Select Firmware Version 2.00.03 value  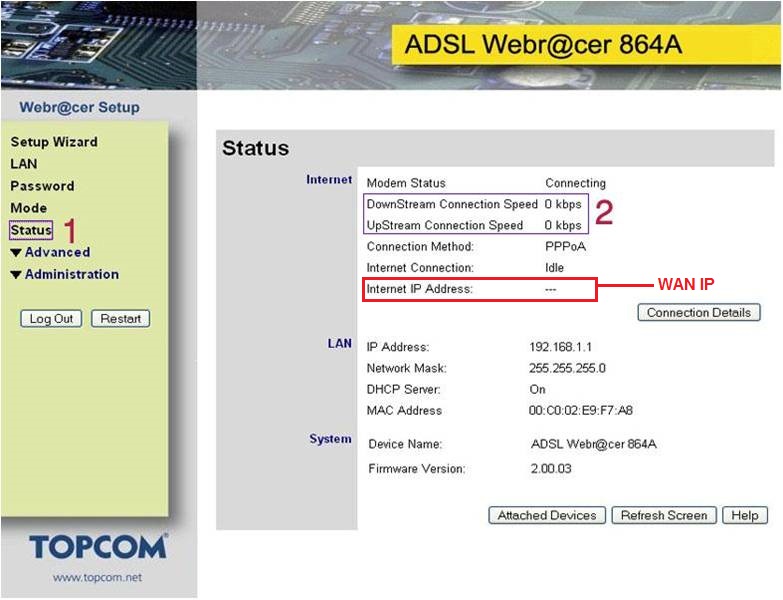click(551, 469)
